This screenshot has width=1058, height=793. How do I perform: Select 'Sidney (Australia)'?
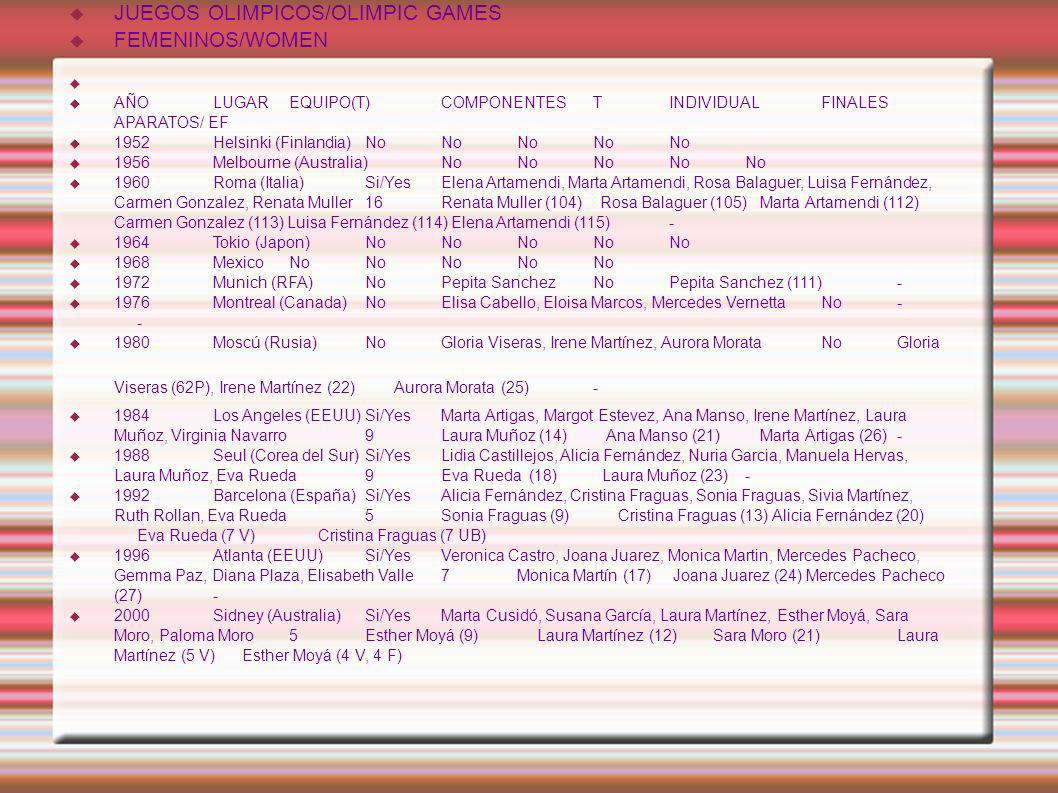tap(277, 616)
